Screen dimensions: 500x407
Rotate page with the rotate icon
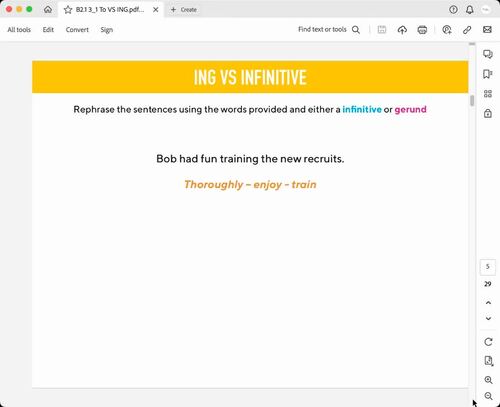coord(488,342)
